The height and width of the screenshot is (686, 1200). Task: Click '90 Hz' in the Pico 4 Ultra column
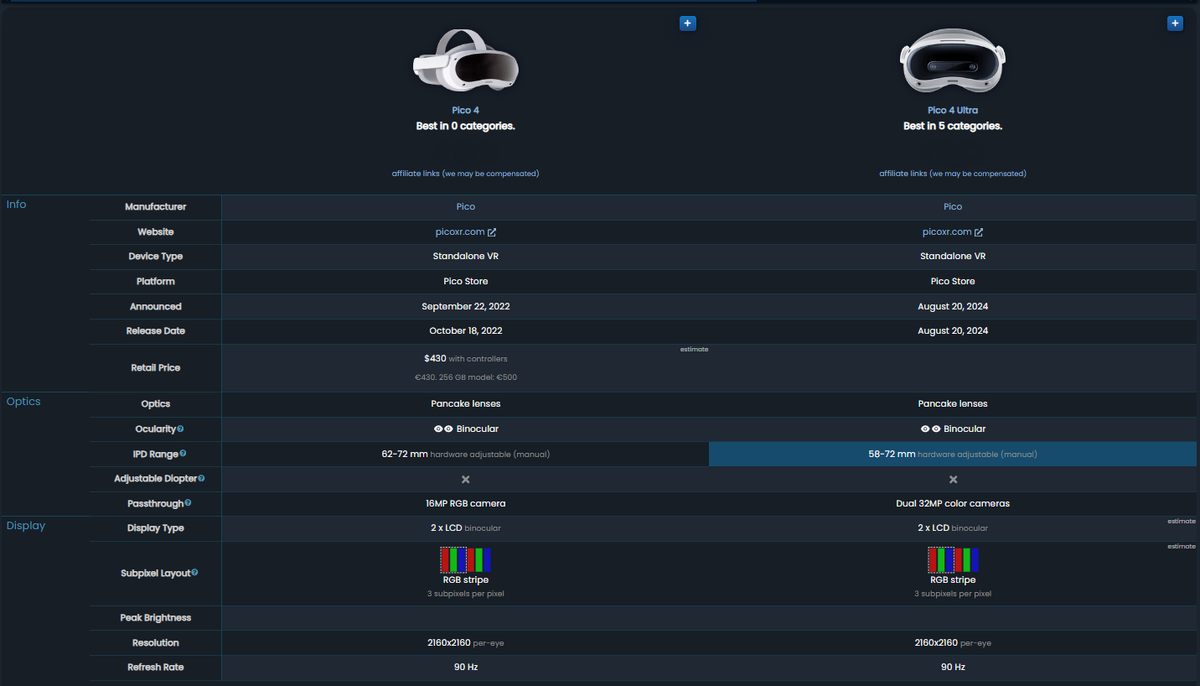953,667
